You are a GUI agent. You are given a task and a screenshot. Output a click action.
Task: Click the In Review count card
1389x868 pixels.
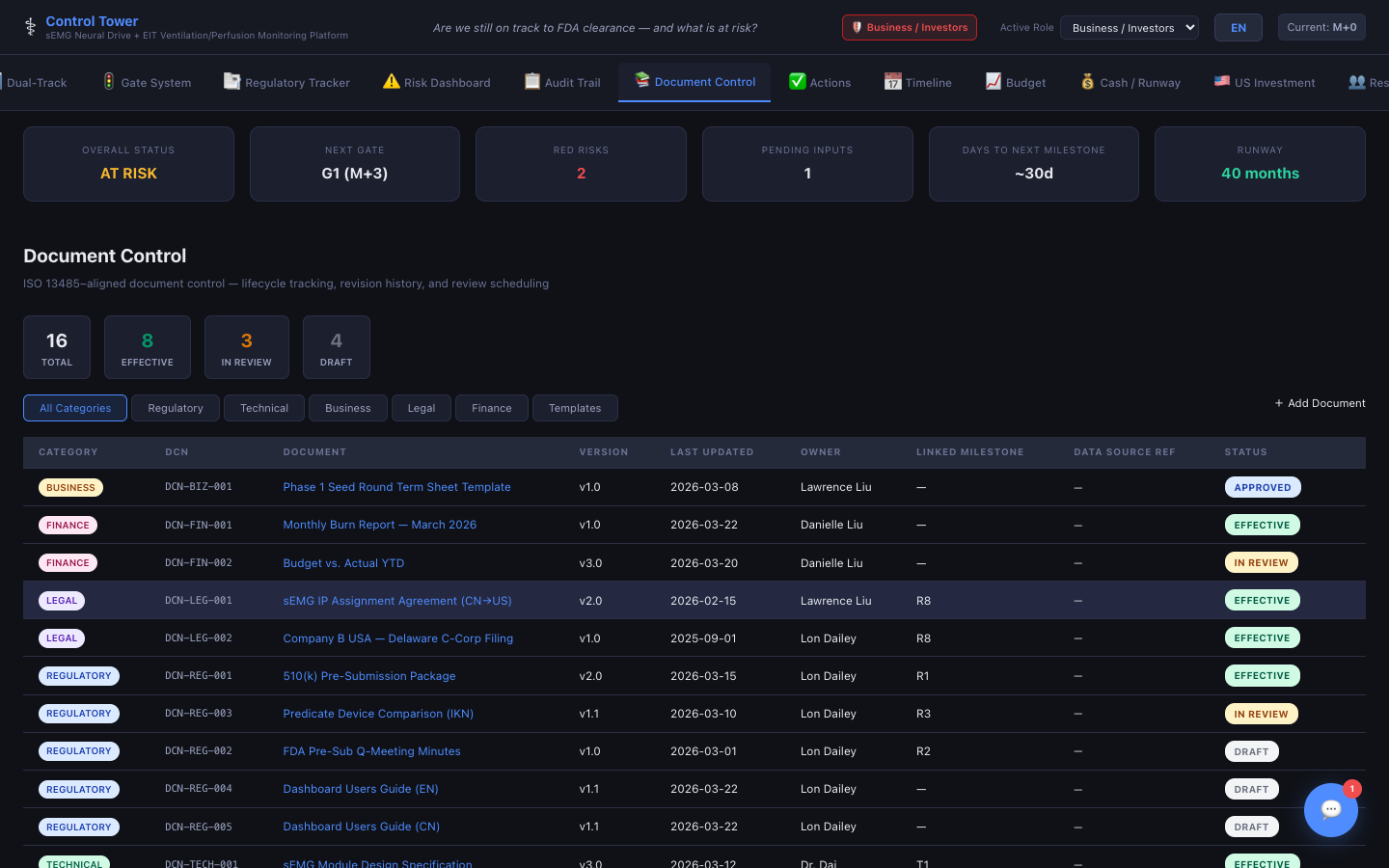click(246, 347)
